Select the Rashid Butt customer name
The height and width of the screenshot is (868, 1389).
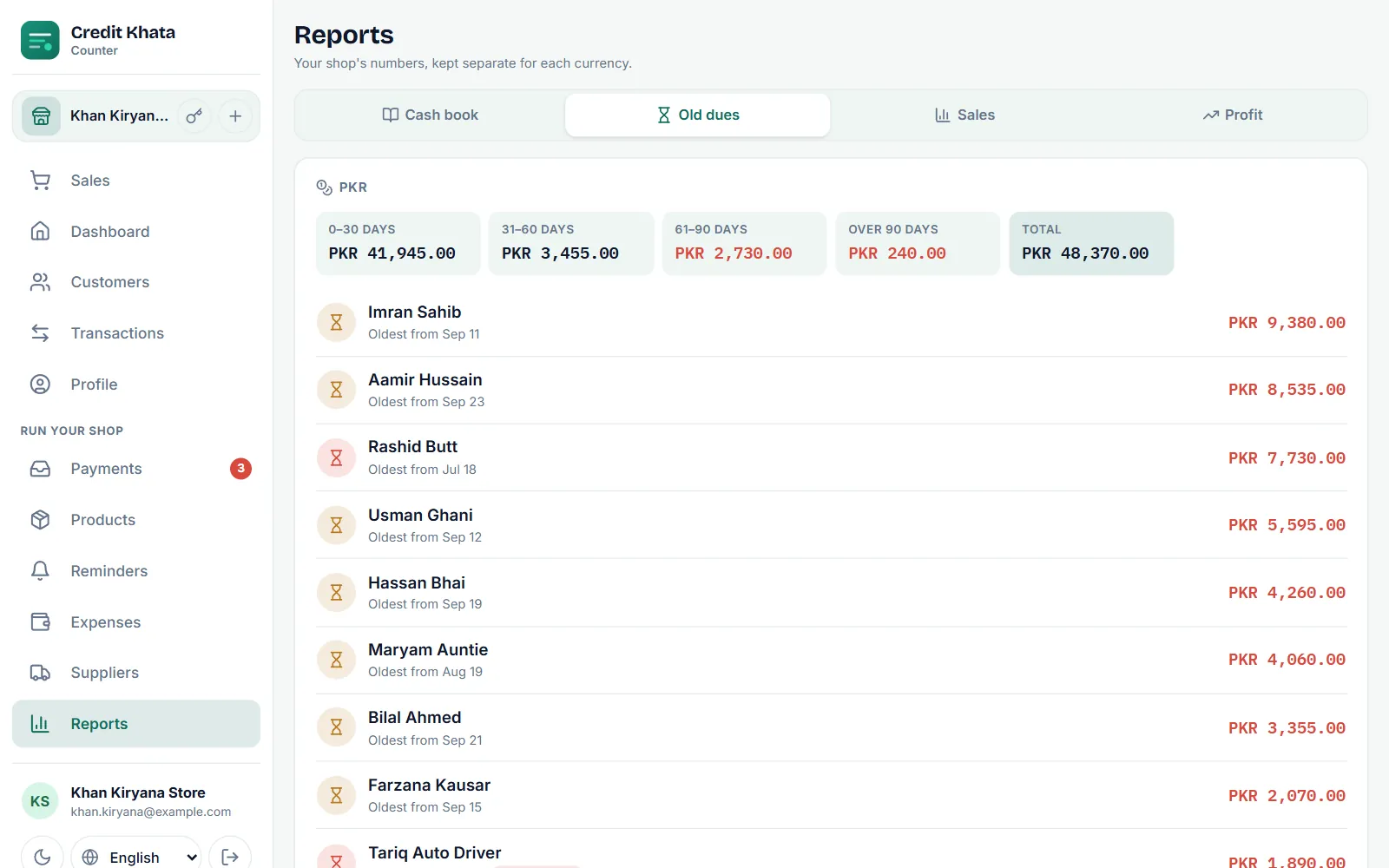tap(412, 447)
